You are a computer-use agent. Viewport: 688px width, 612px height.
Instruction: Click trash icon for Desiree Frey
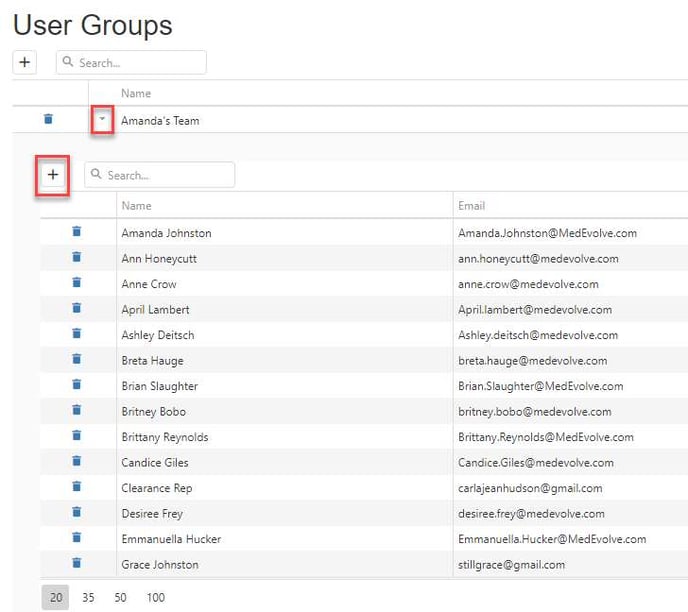tap(77, 513)
